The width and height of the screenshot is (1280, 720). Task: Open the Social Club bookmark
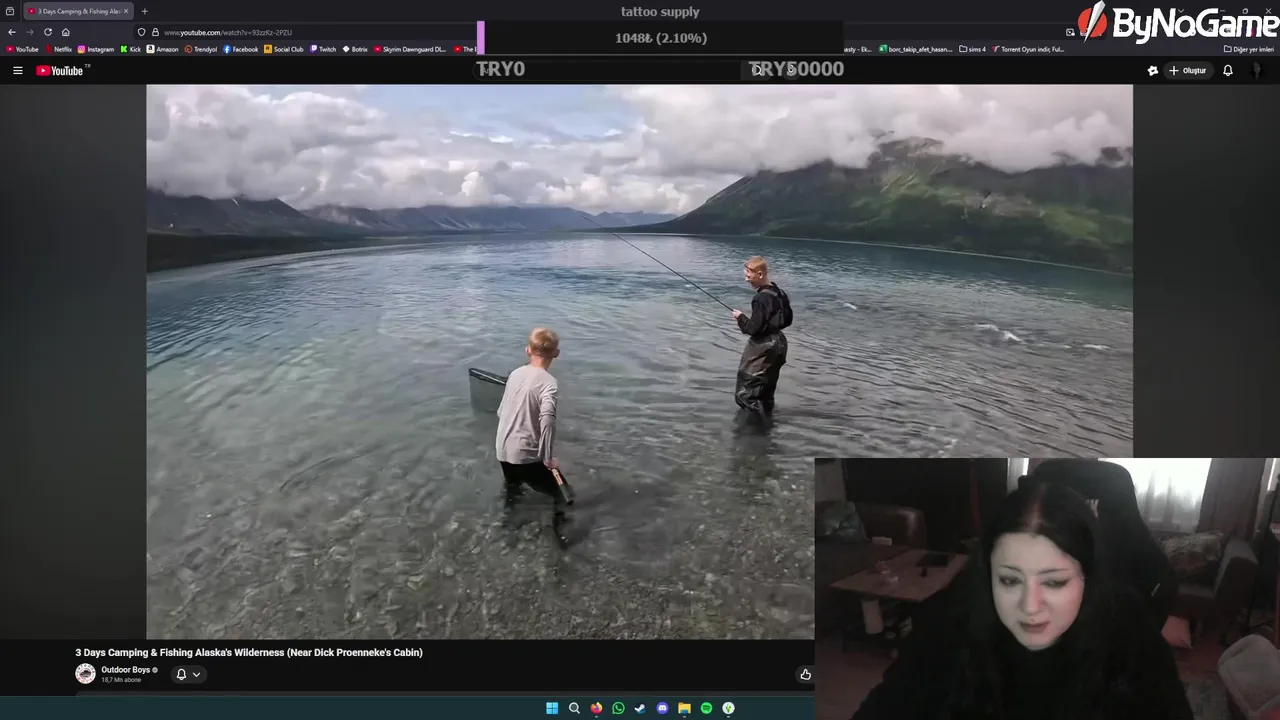(x=284, y=49)
